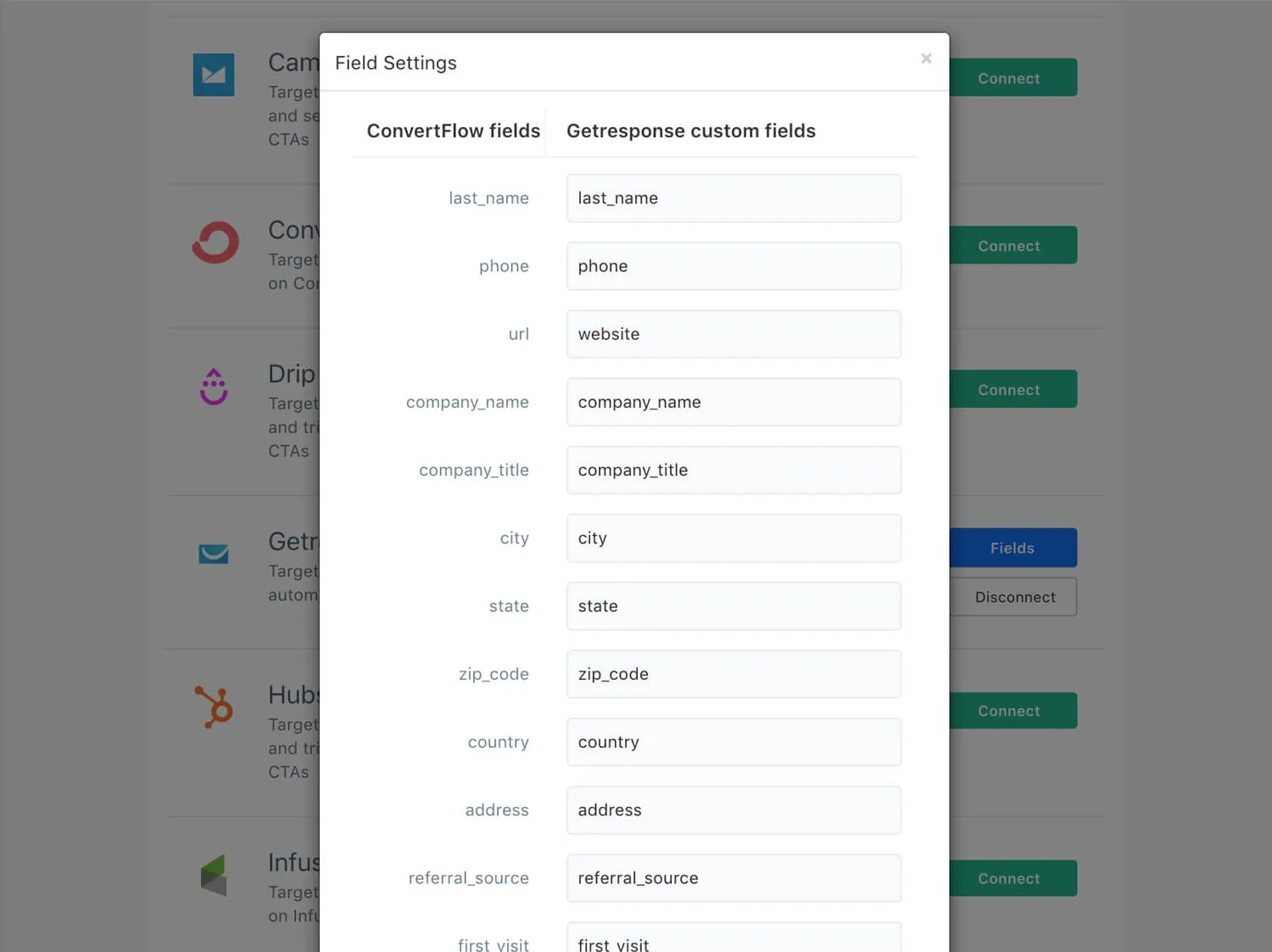1272x952 pixels.
Task: Click the city custom field input
Action: pyautogui.click(x=734, y=538)
